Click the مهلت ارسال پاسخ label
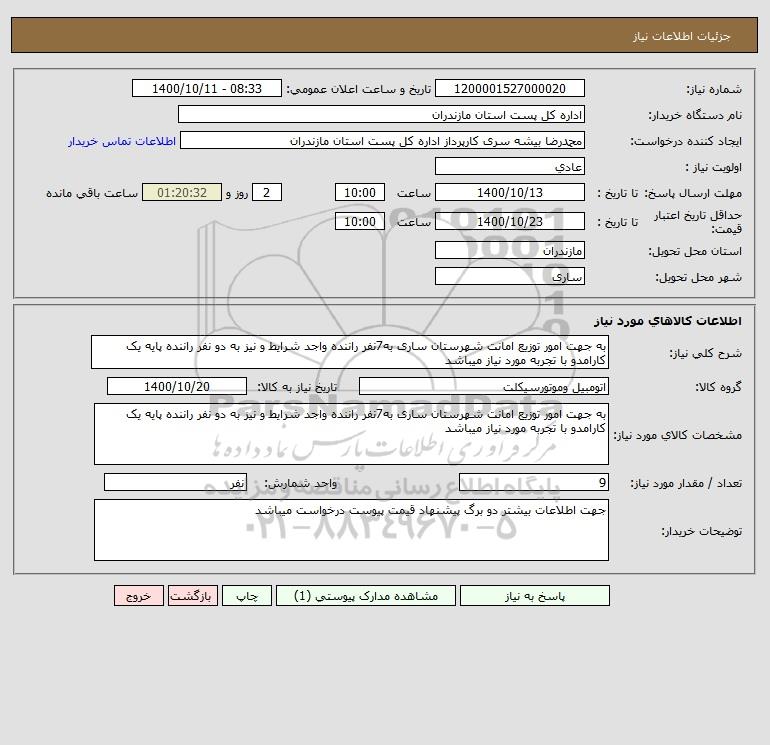This screenshot has width=770, height=745. pyautogui.click(x=693, y=193)
